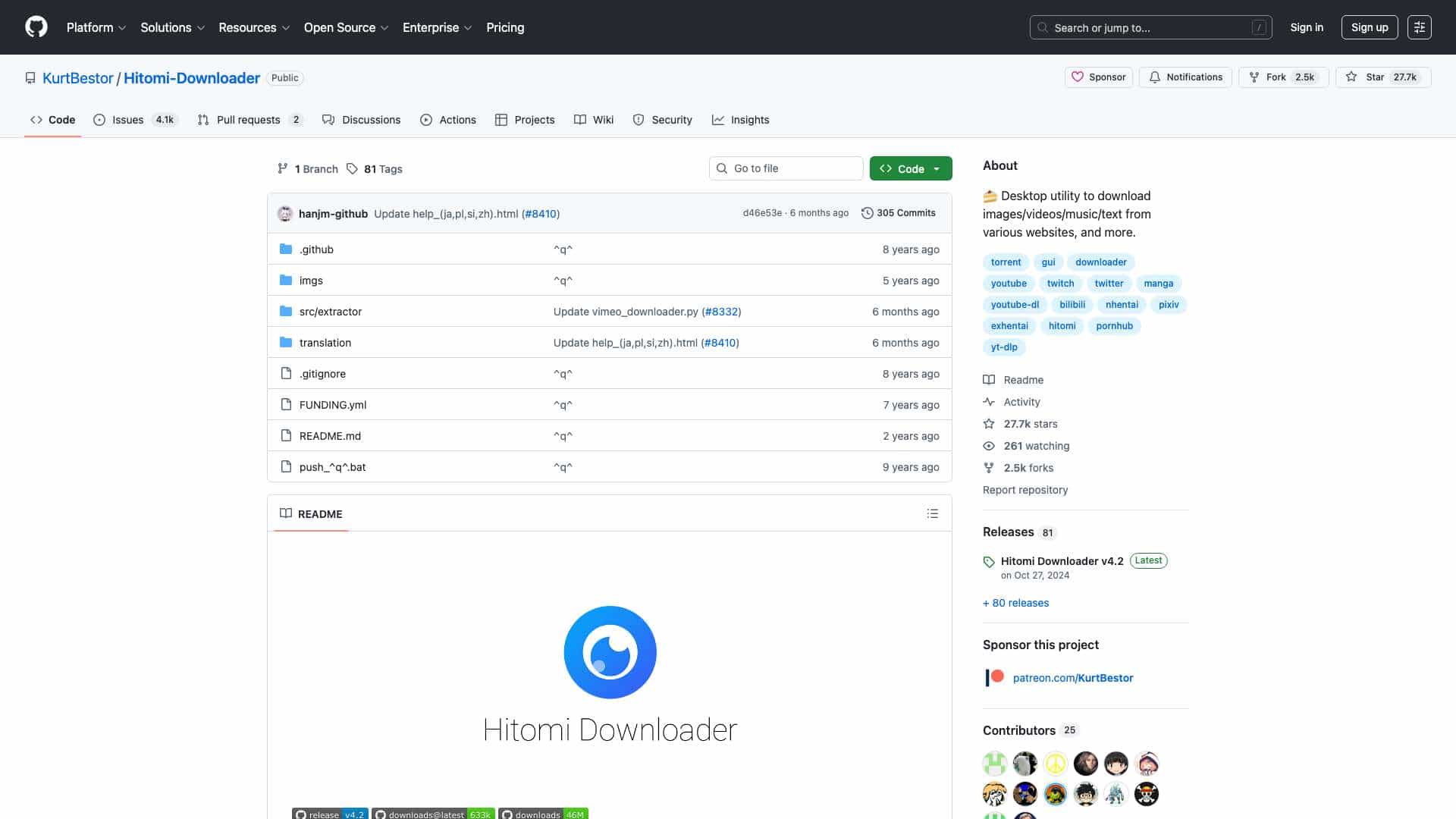Open the Insights tab
This screenshot has width=1456, height=819.
coord(741,120)
